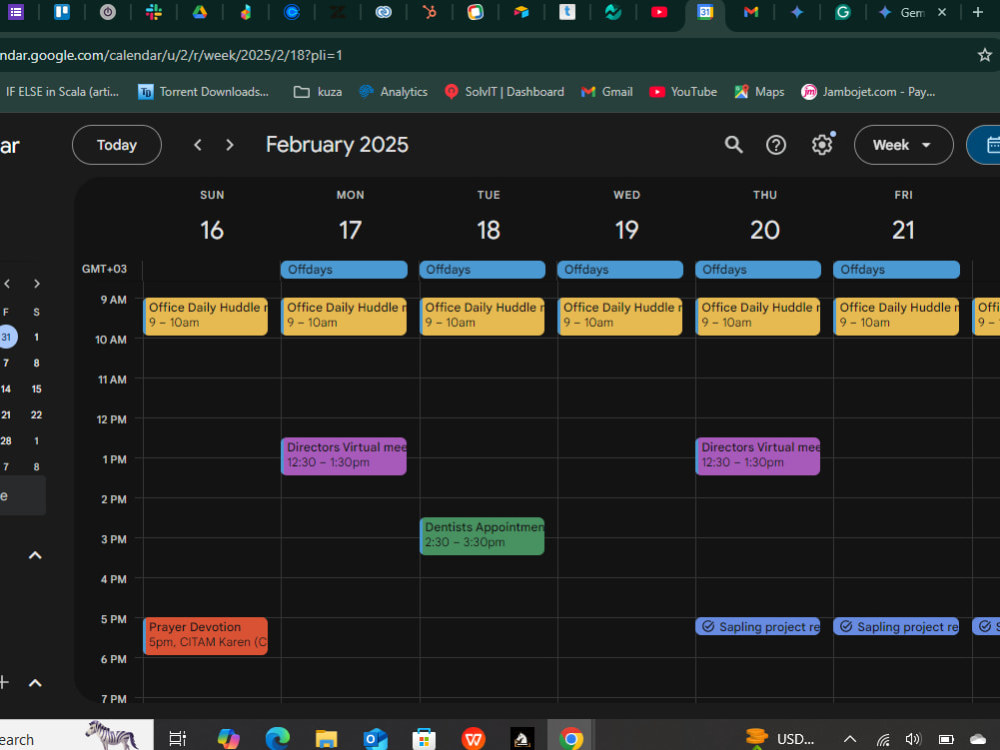Collapse the upper sidebar calendars section
The image size is (1000, 750).
coord(35,555)
